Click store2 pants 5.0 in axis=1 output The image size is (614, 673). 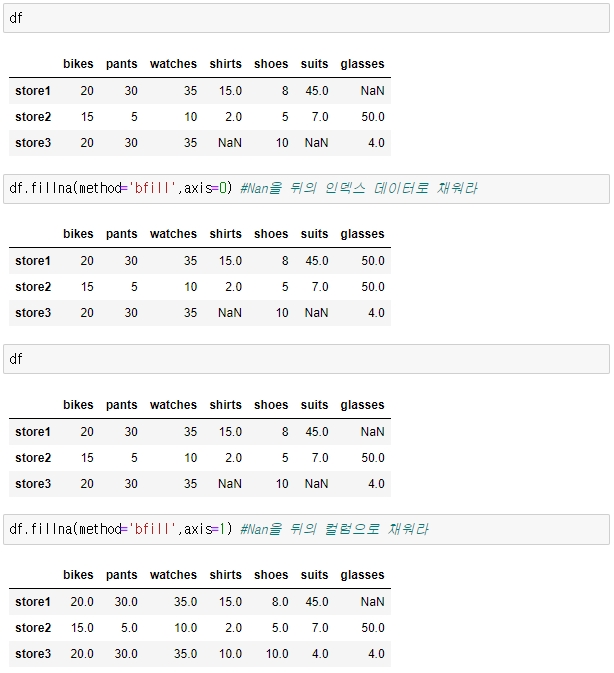[129, 628]
